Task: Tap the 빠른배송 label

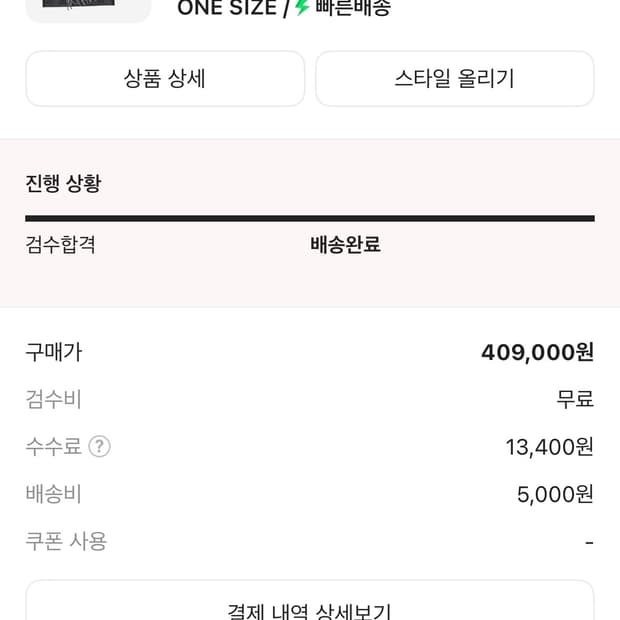Action: pyautogui.click(x=353, y=8)
